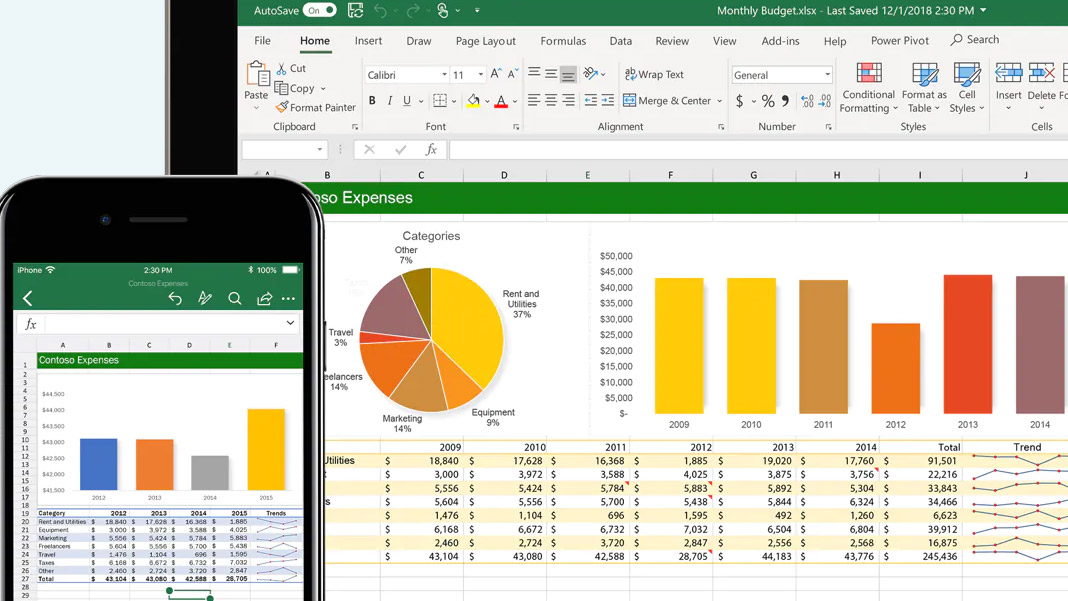The height and width of the screenshot is (601, 1068).
Task: Open the Add-ins tab
Action: (x=781, y=41)
